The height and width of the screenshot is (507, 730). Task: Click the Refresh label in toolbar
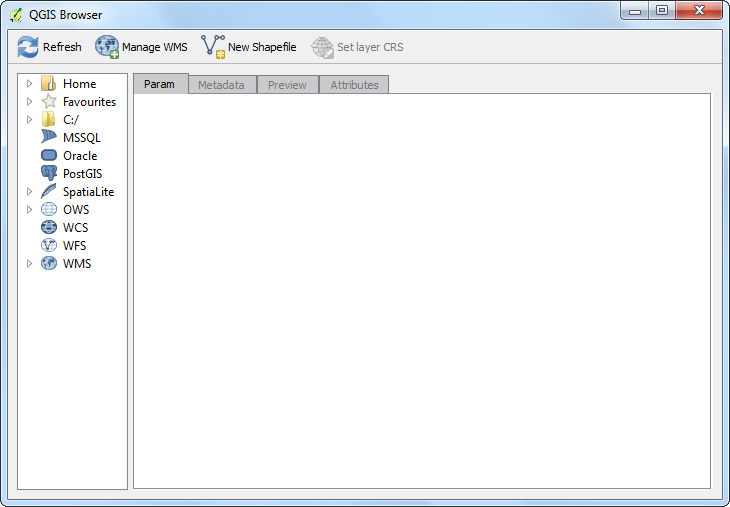click(62, 47)
